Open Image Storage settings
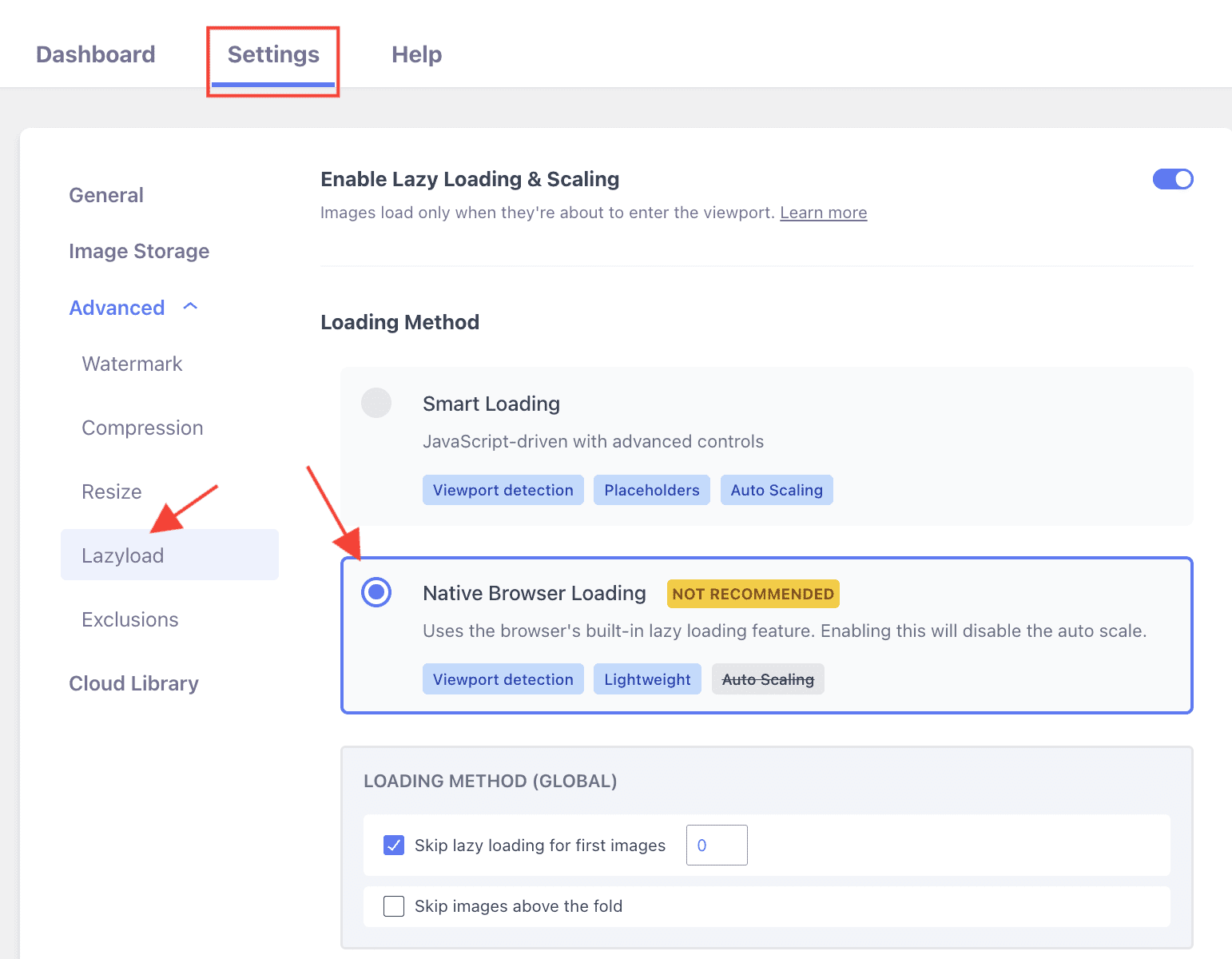The image size is (1232, 959). [x=139, y=251]
